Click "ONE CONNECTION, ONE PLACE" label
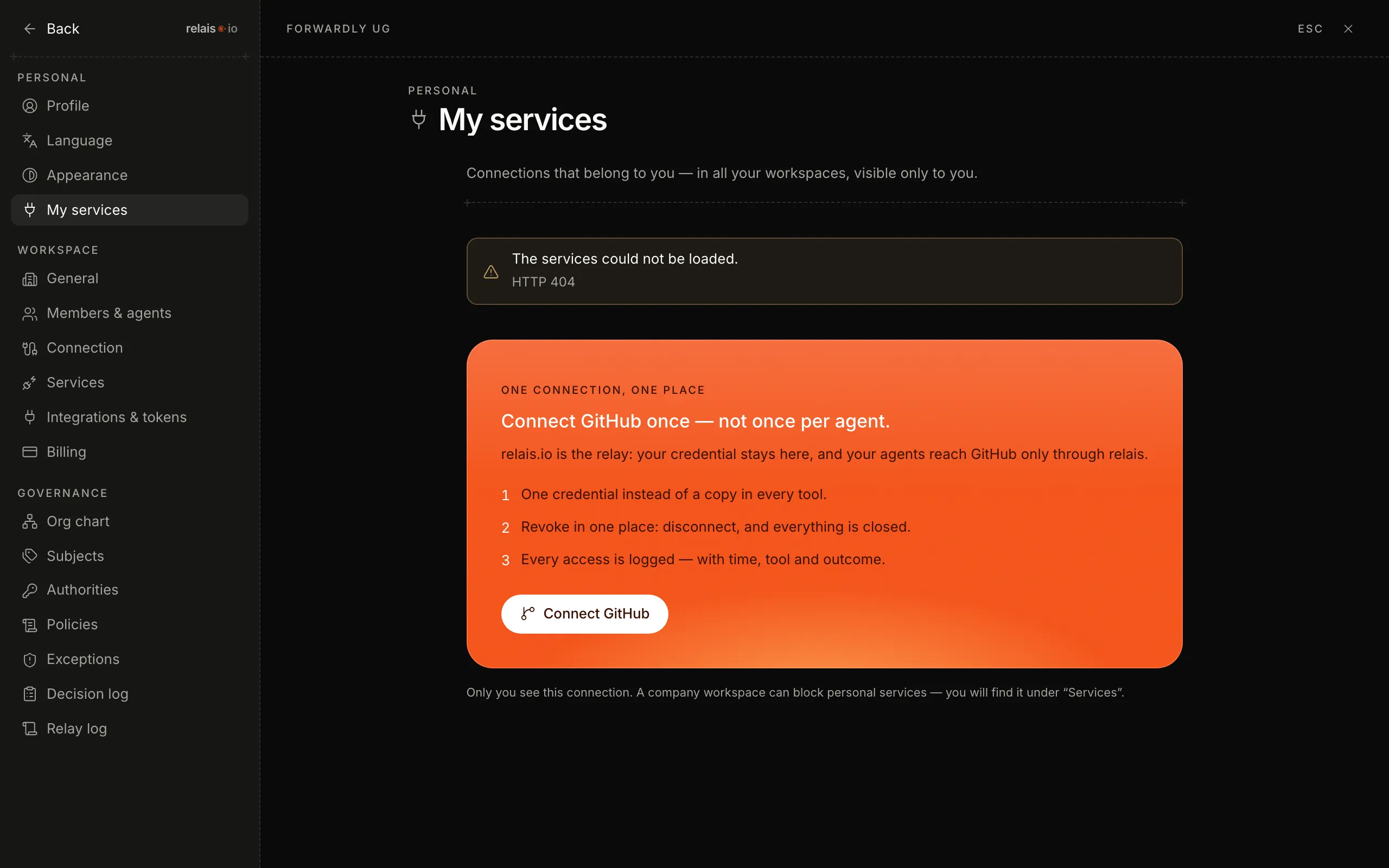This screenshot has height=868, width=1389. [603, 390]
